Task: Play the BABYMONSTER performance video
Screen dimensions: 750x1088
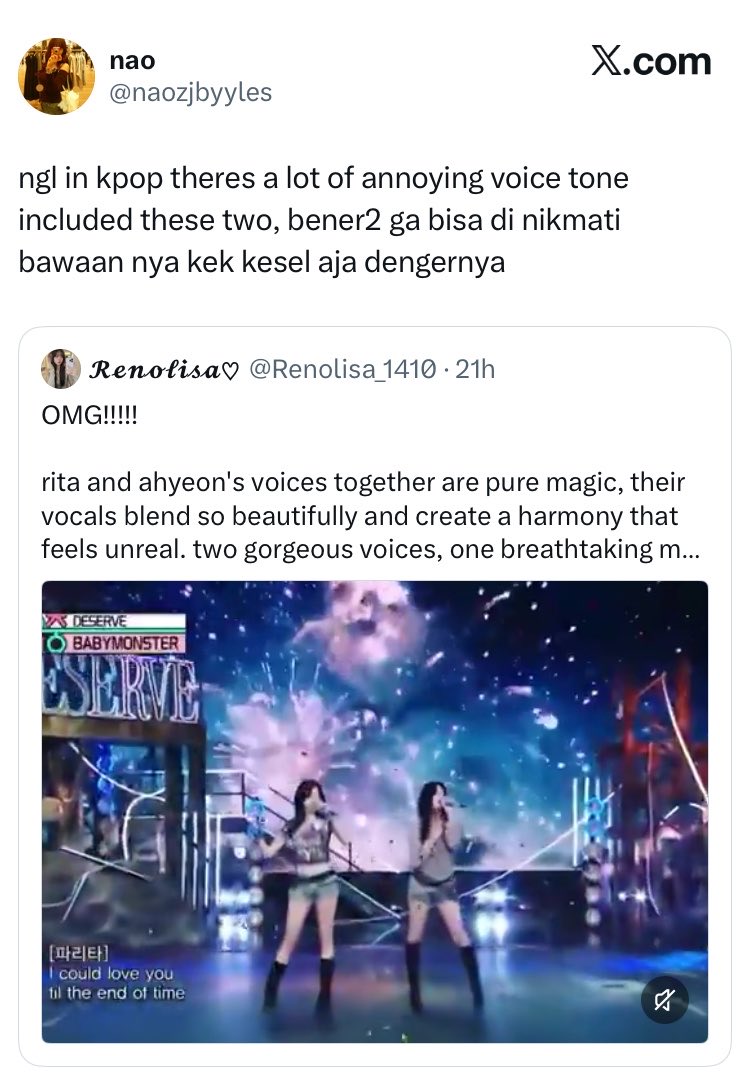Action: point(375,811)
